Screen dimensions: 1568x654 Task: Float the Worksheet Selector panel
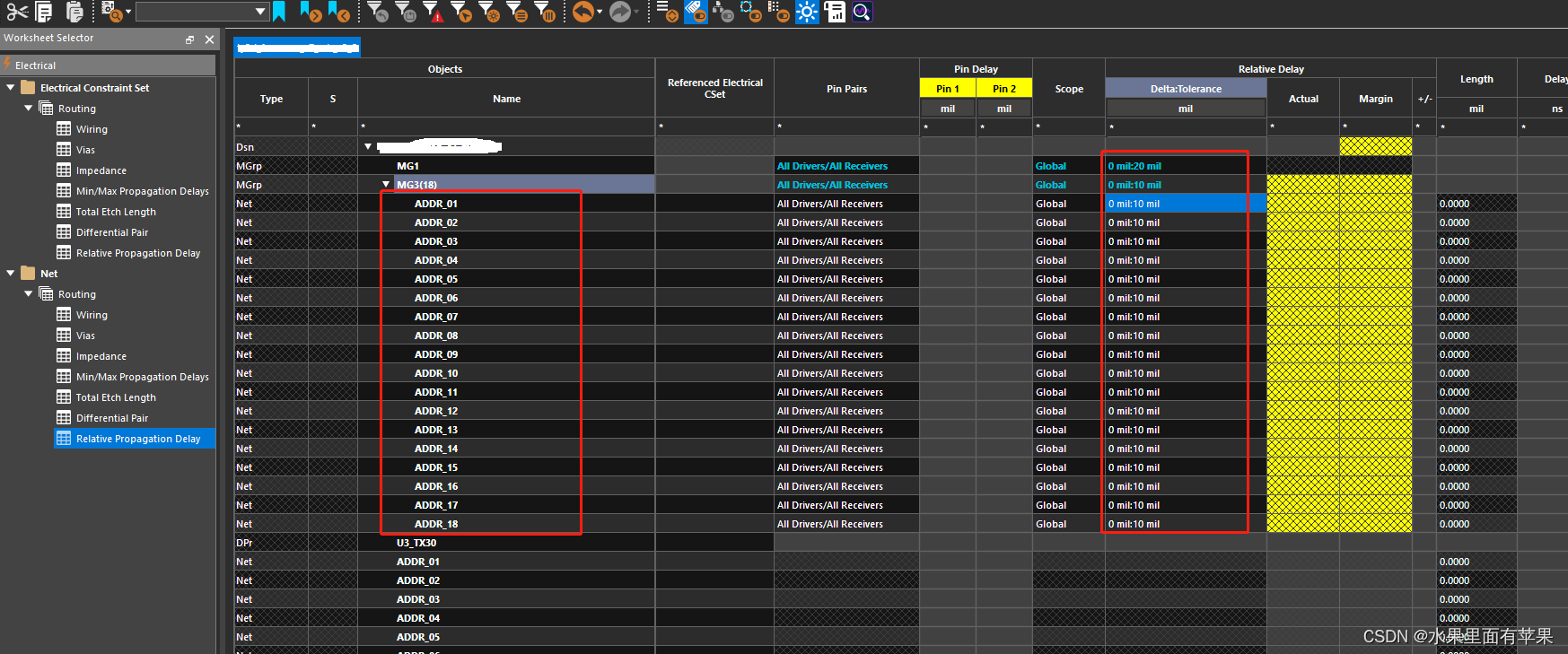(189, 39)
